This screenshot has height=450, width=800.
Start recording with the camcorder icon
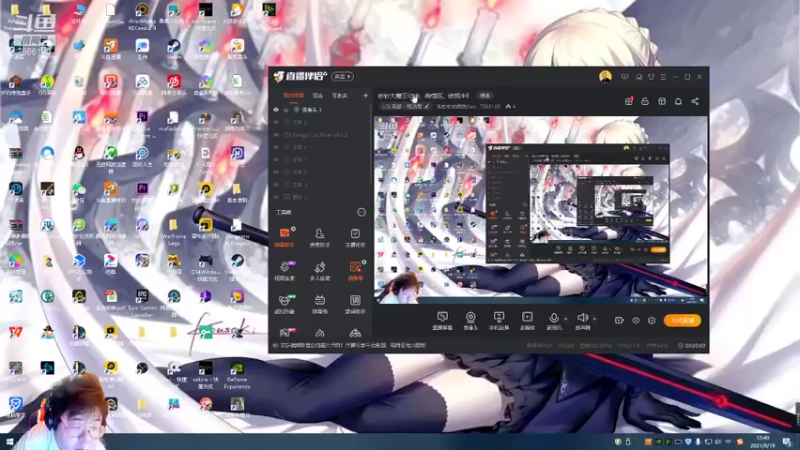(x=619, y=320)
